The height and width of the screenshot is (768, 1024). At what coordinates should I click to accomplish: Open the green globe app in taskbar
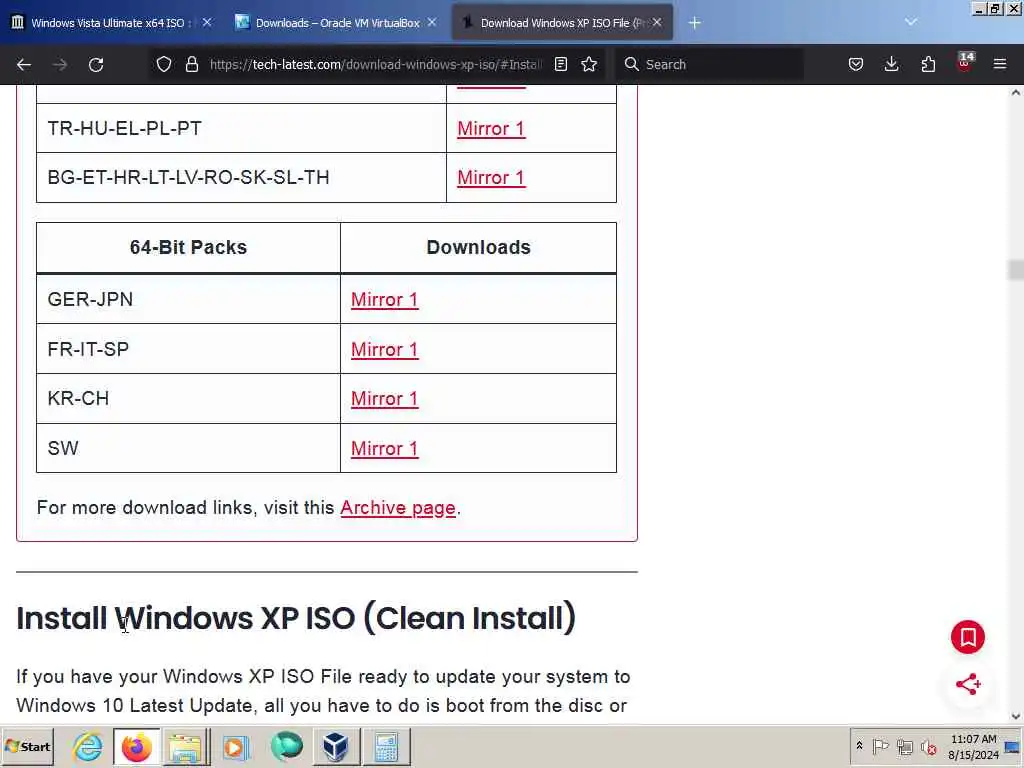coord(286,746)
